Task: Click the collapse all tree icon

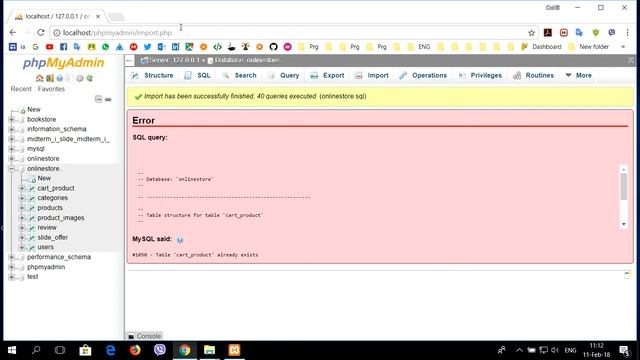Action: click(x=98, y=99)
